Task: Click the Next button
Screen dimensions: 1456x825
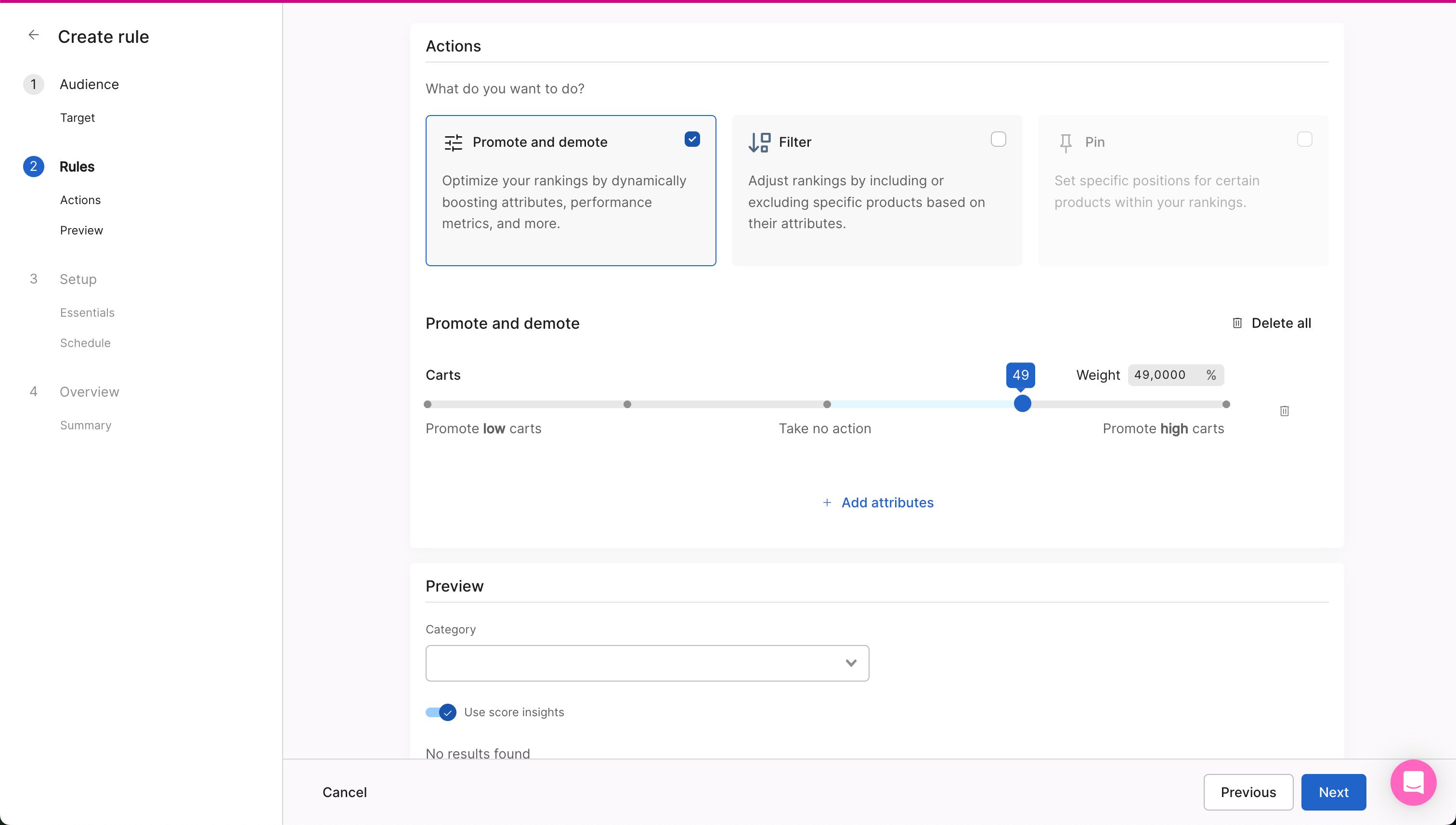Action: pos(1333,792)
